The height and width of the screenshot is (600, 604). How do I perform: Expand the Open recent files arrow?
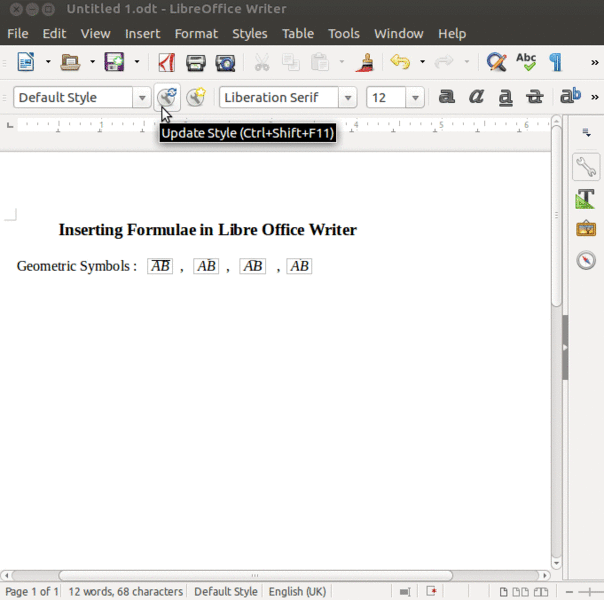click(x=92, y=62)
